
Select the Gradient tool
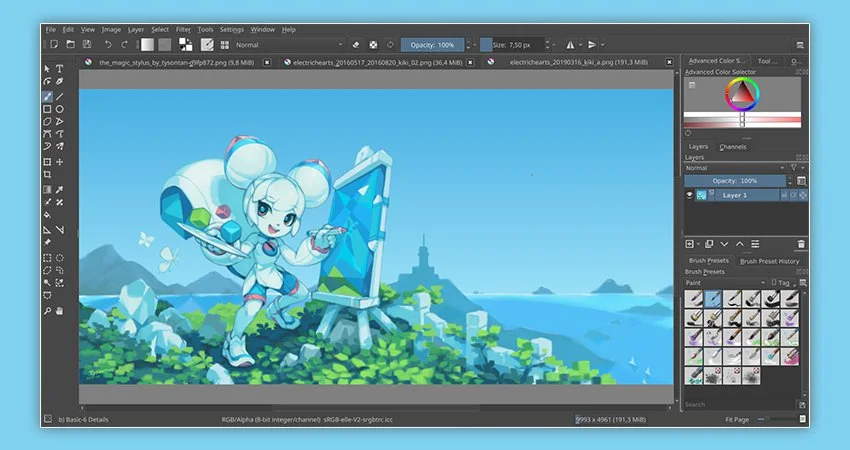pyautogui.click(x=47, y=190)
